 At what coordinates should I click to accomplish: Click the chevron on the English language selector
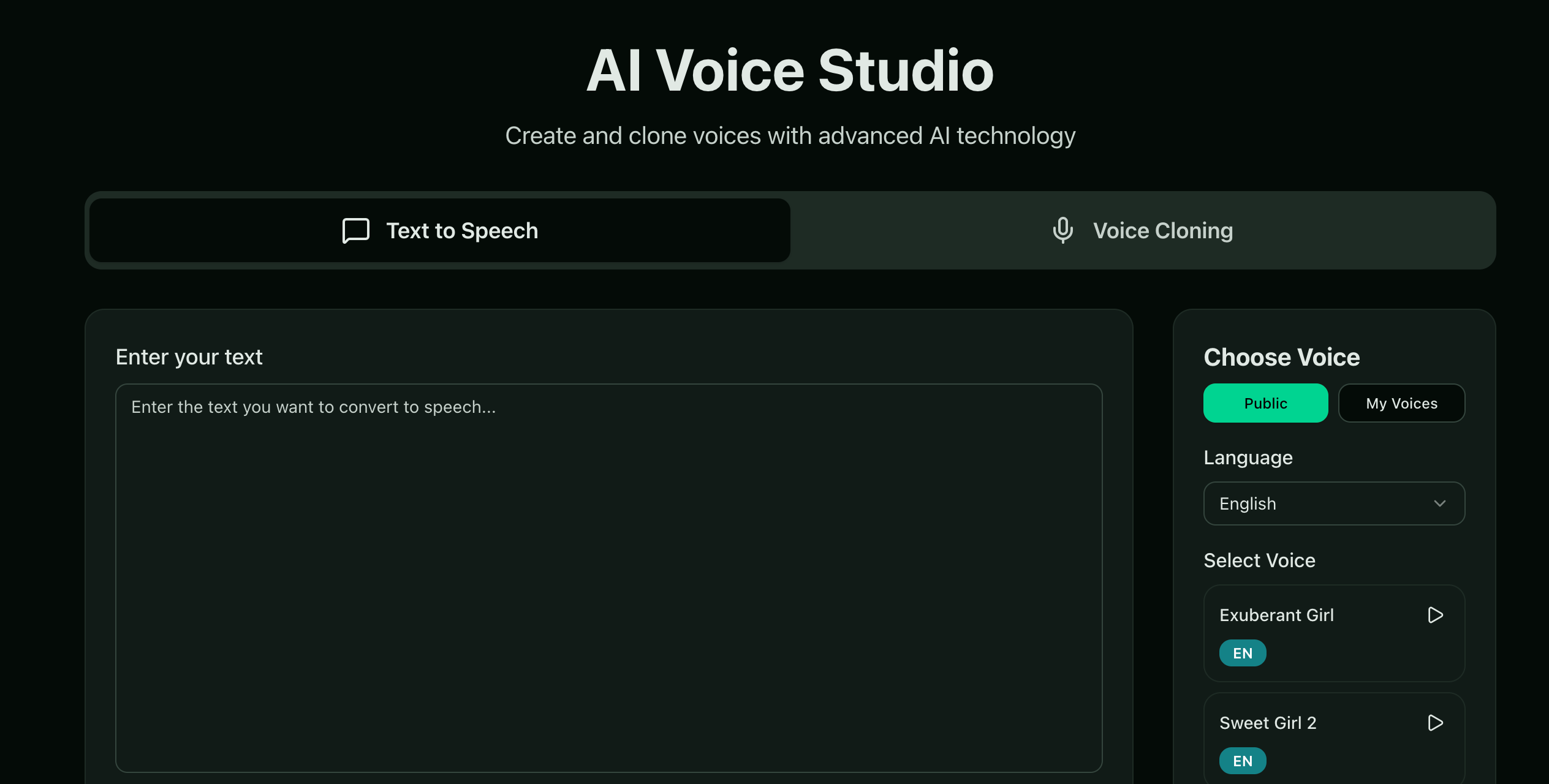[1441, 503]
